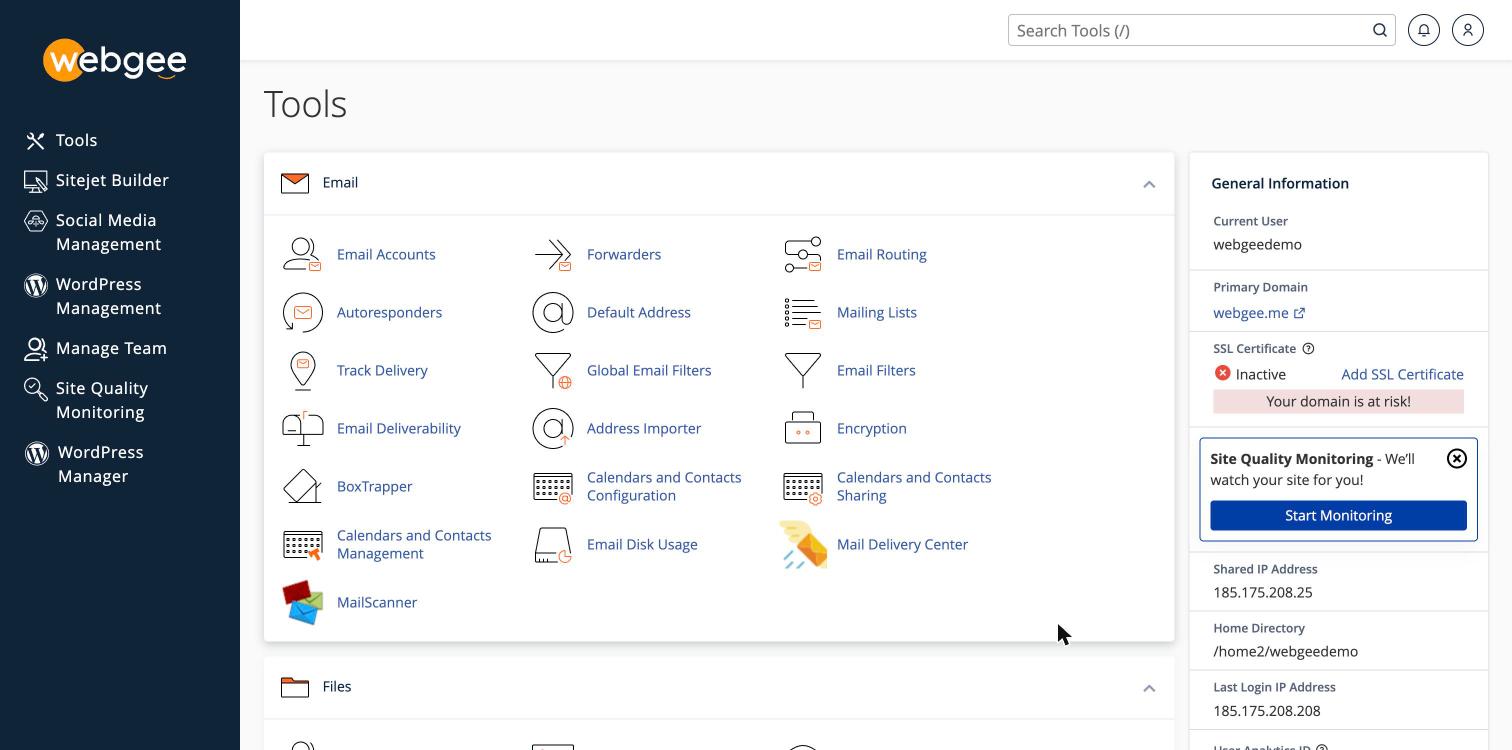Click the Global Email Filters funnel icon

(x=553, y=370)
